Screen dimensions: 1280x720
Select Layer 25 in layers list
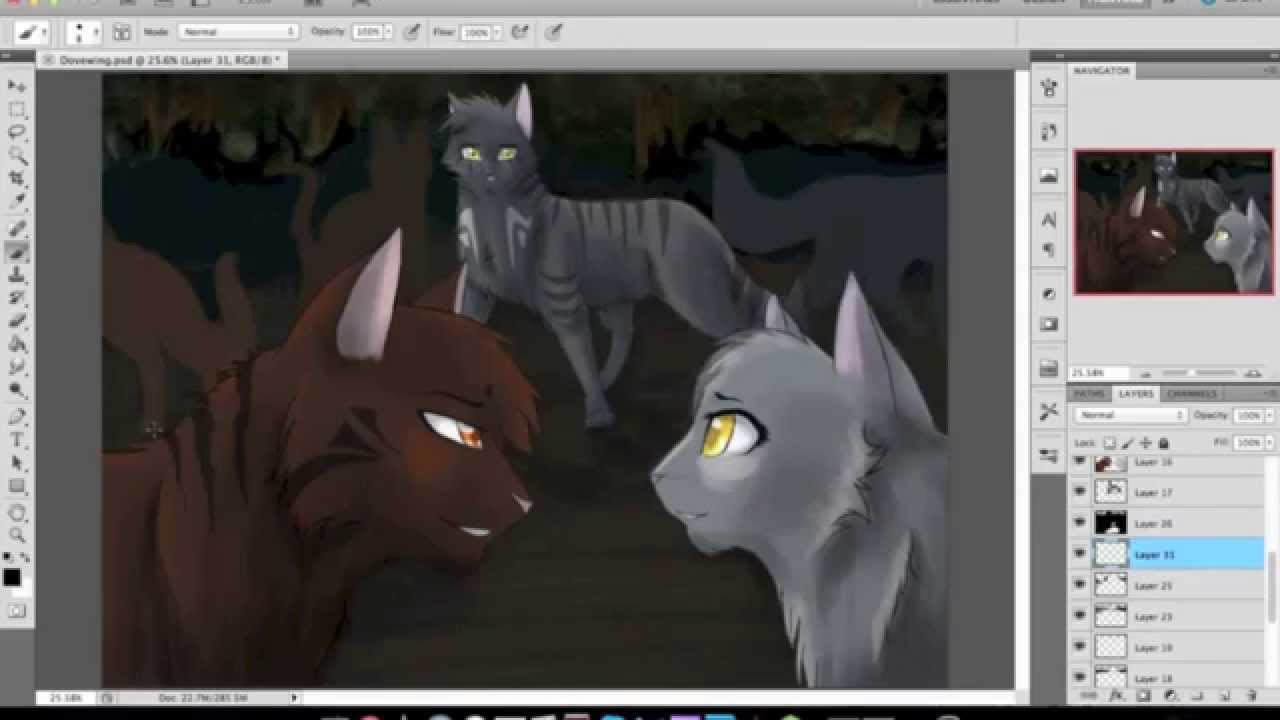pos(1168,585)
